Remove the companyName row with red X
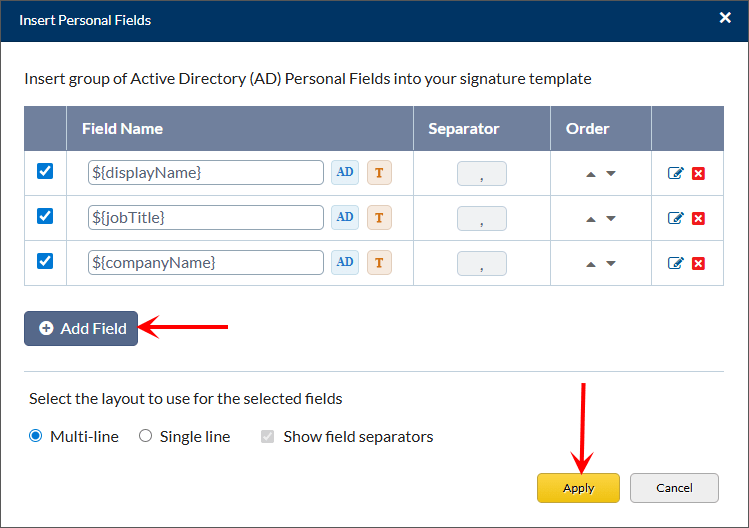Screen dimensions: 749x528 point(698,263)
